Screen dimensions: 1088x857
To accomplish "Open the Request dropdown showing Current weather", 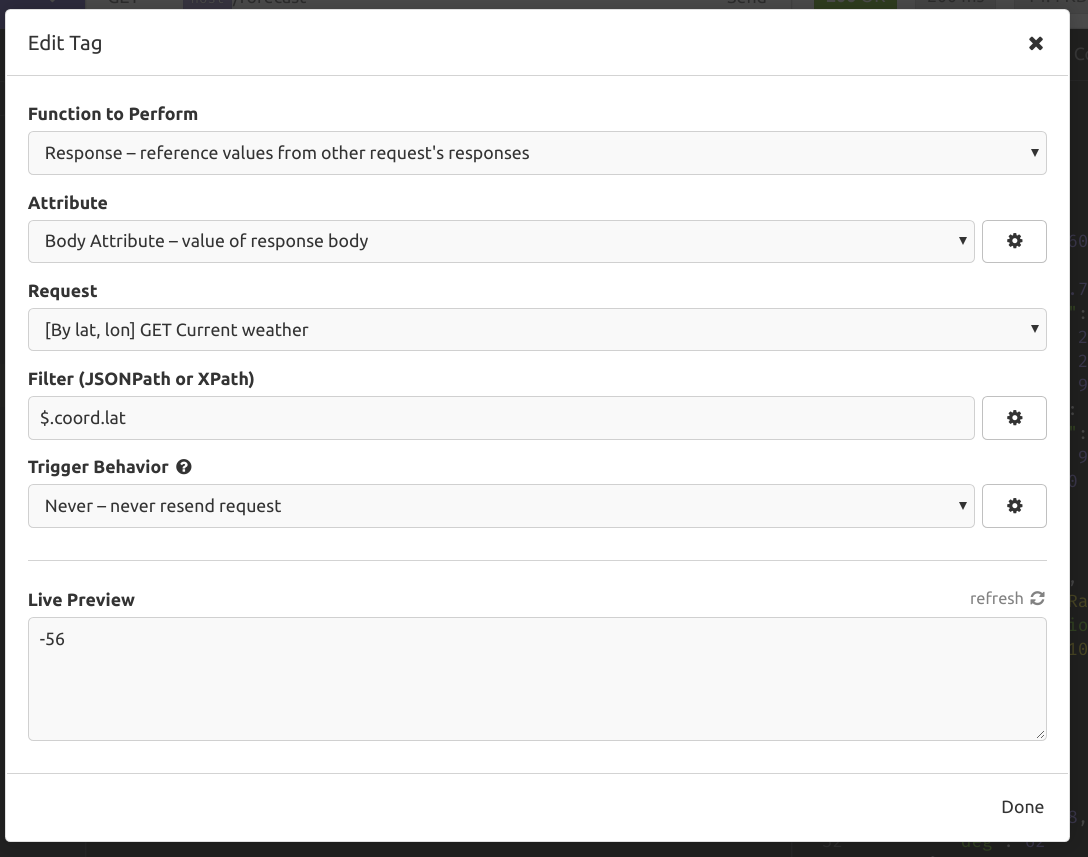I will point(536,329).
